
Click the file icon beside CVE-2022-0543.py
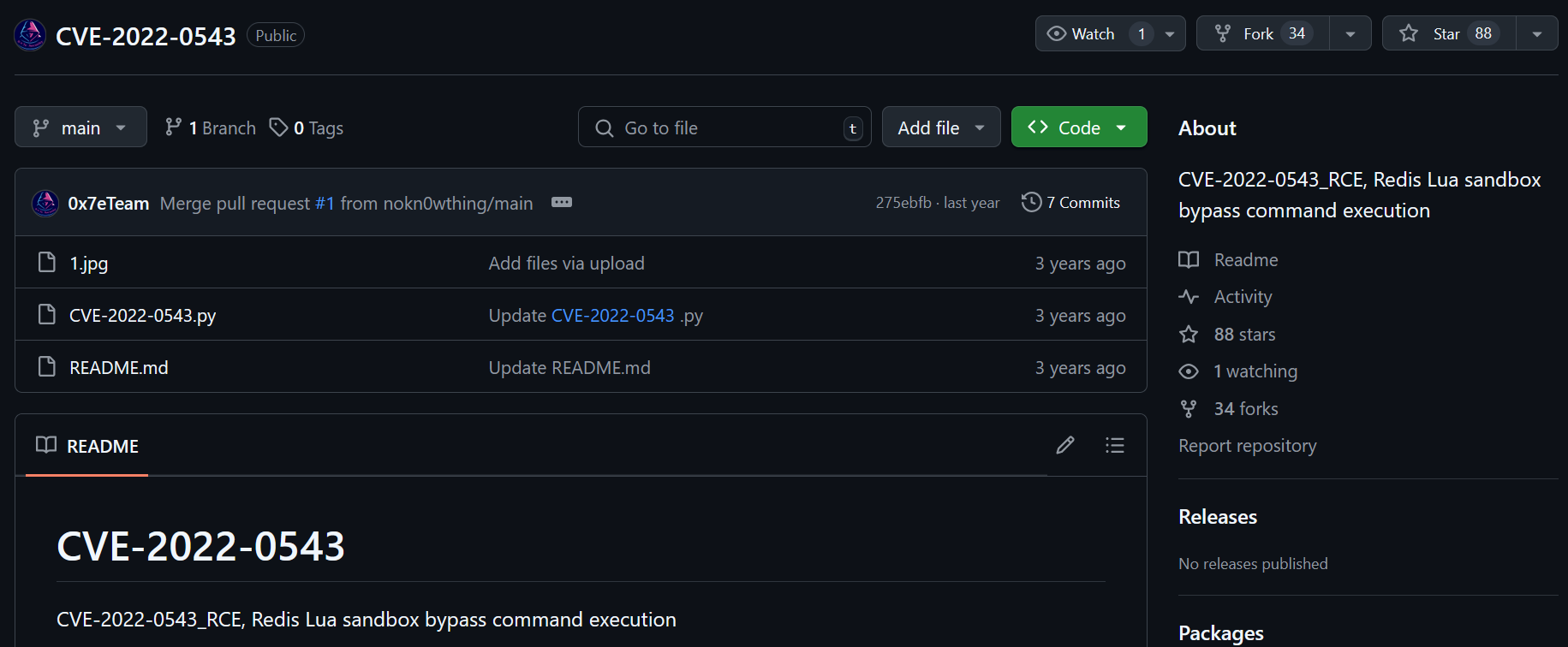coord(47,315)
